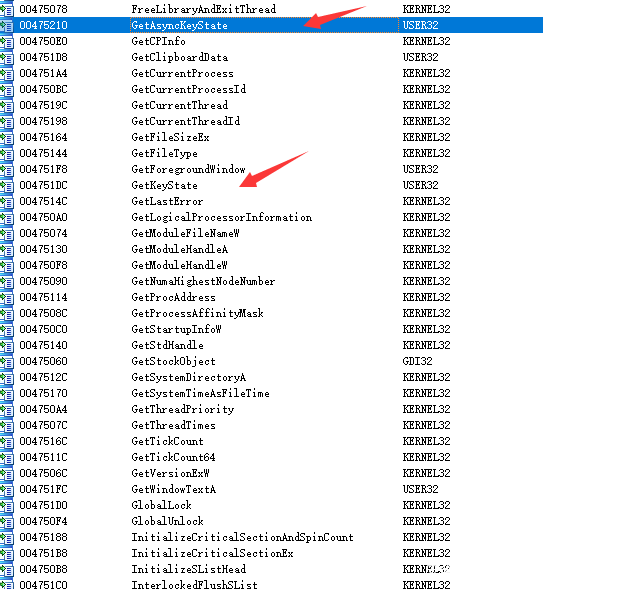Click the import icon beside GetCPInfo
Screen dimensions: 642x589
[7, 42]
